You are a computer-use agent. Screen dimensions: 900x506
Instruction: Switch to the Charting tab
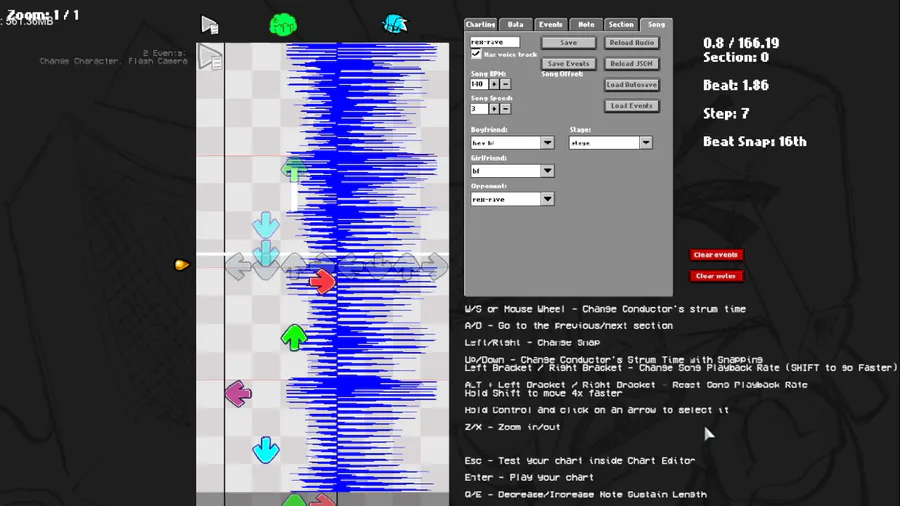pyautogui.click(x=480, y=24)
